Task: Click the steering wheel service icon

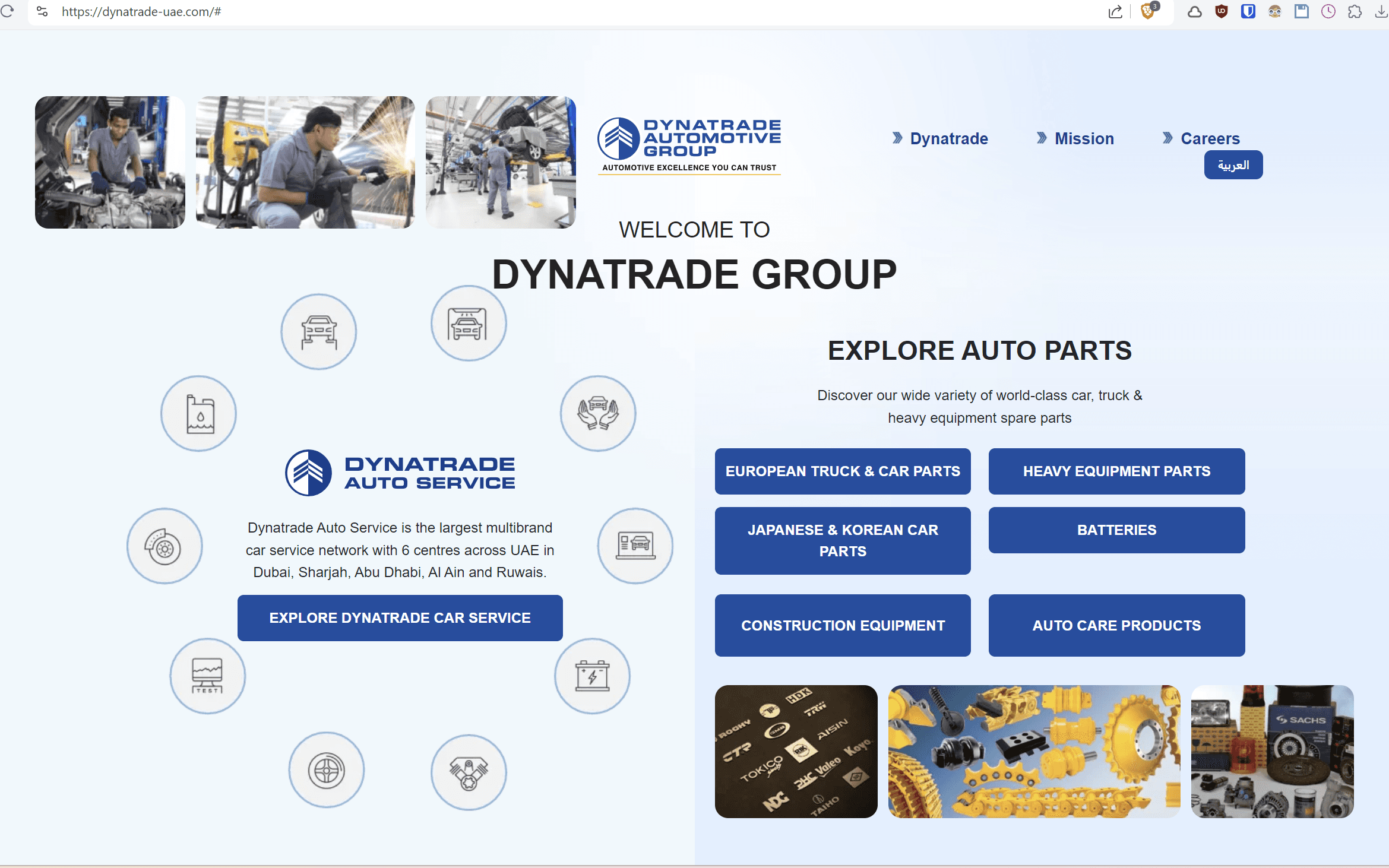Action: (x=327, y=770)
